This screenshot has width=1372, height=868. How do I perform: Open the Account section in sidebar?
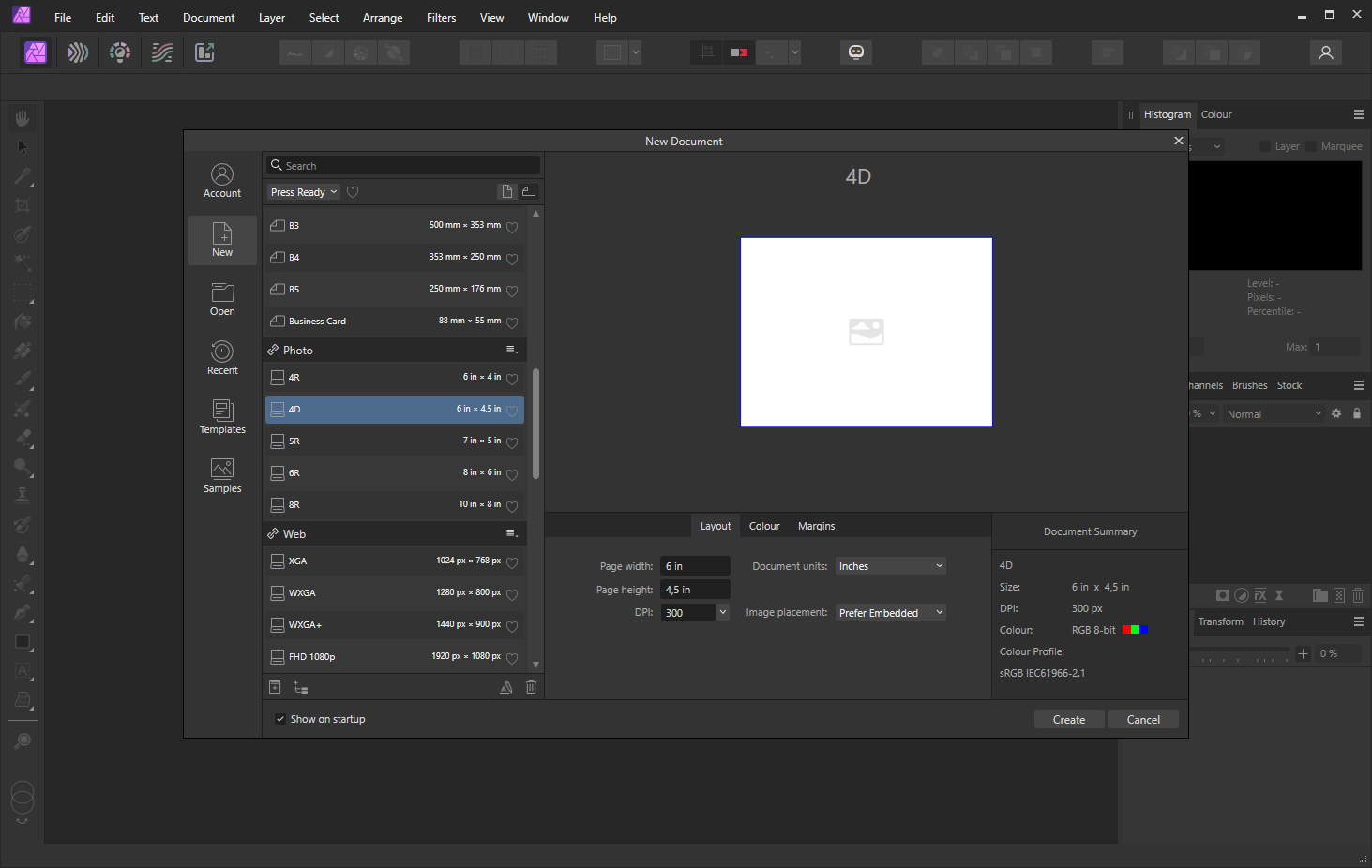[222, 181]
